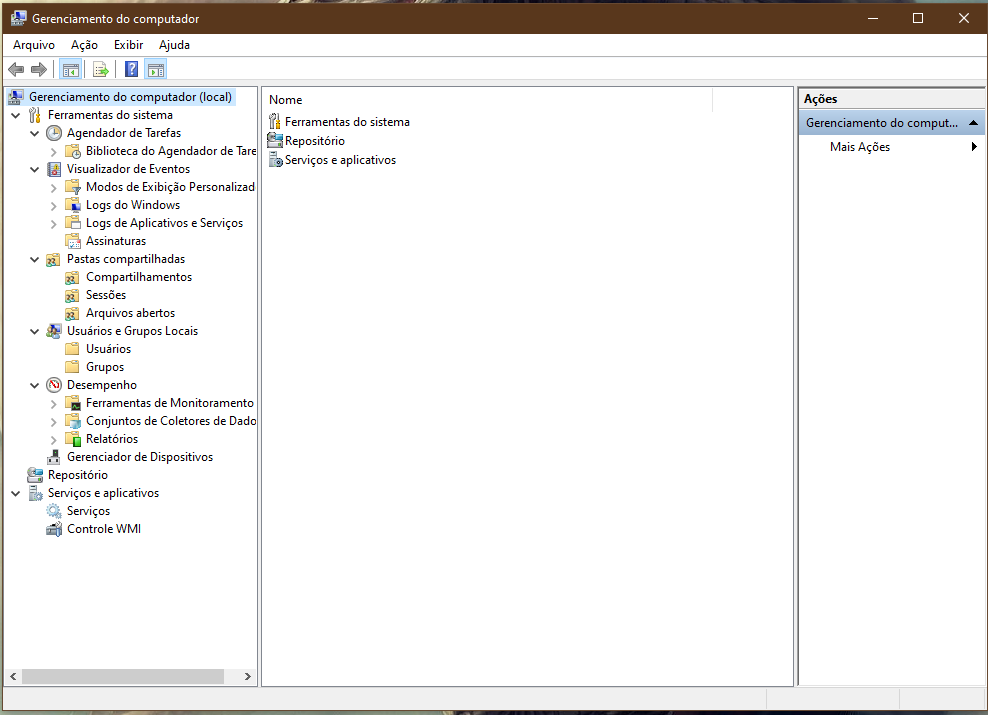Click the Repositório icon in the tree

[35, 475]
